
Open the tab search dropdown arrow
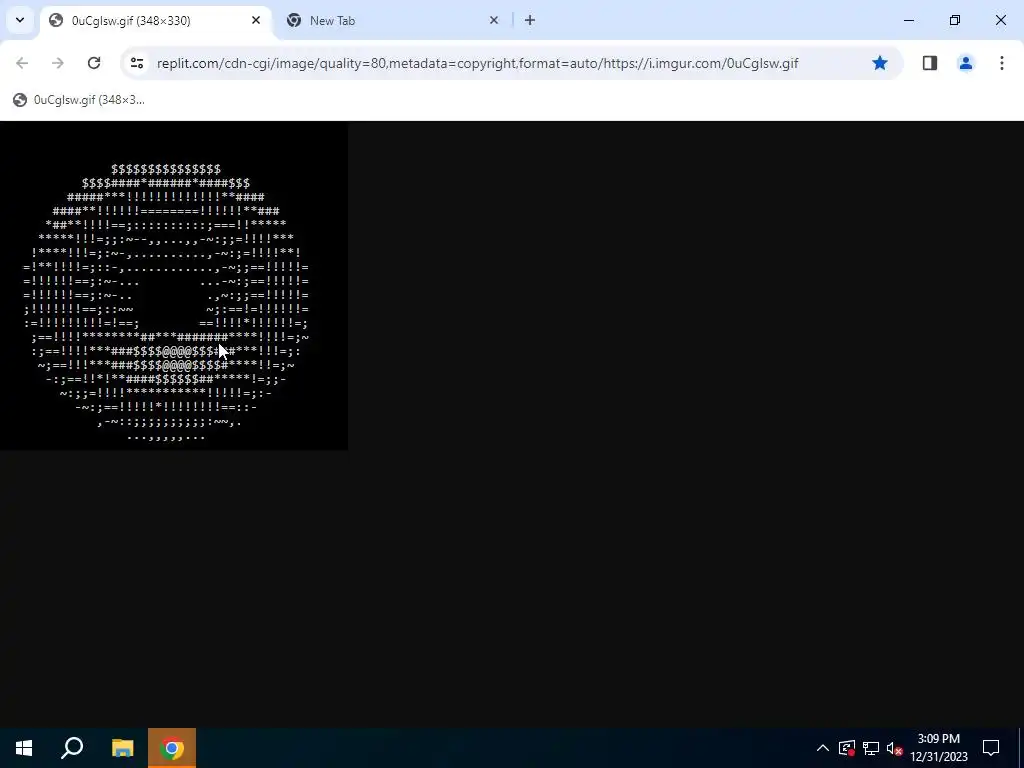click(20, 20)
